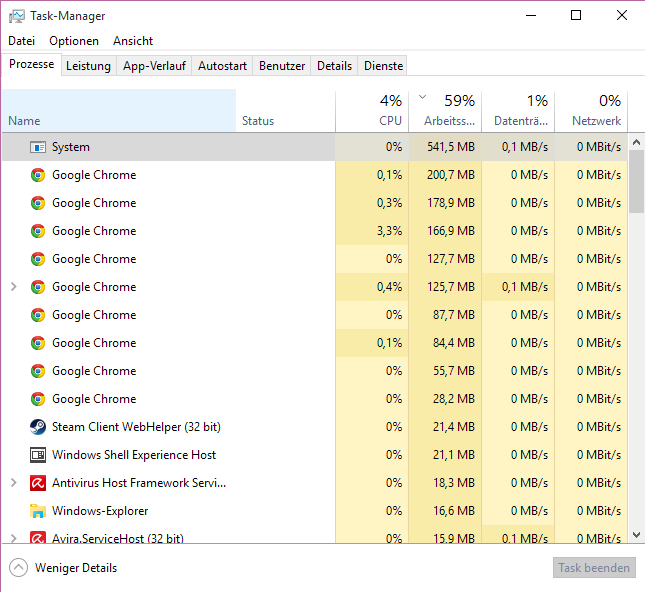Switch to the Benutzer tab
This screenshot has width=645, height=592.
pos(282,66)
